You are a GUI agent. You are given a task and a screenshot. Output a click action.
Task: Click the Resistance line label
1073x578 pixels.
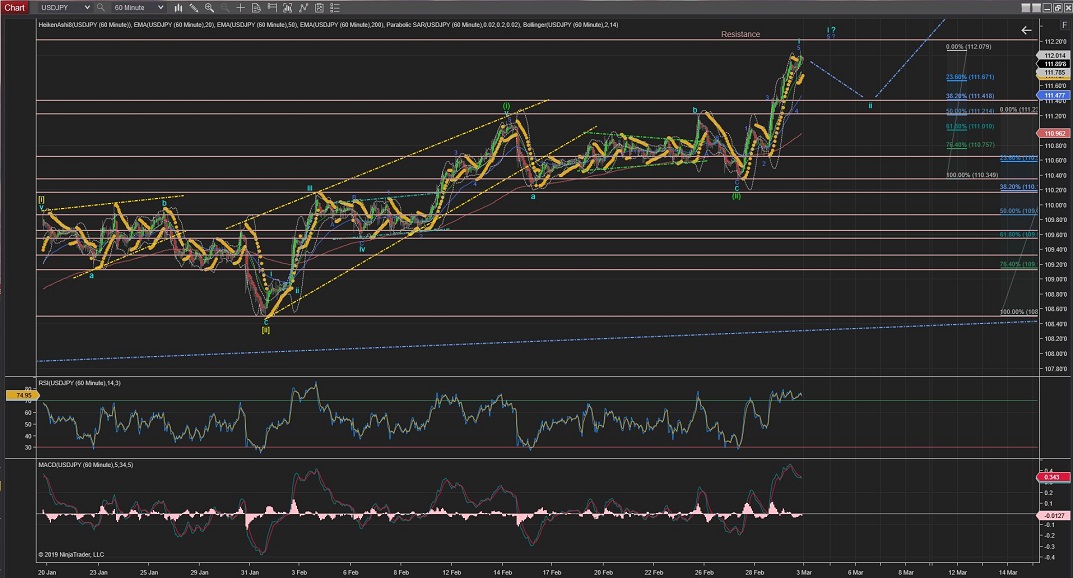pyautogui.click(x=741, y=34)
